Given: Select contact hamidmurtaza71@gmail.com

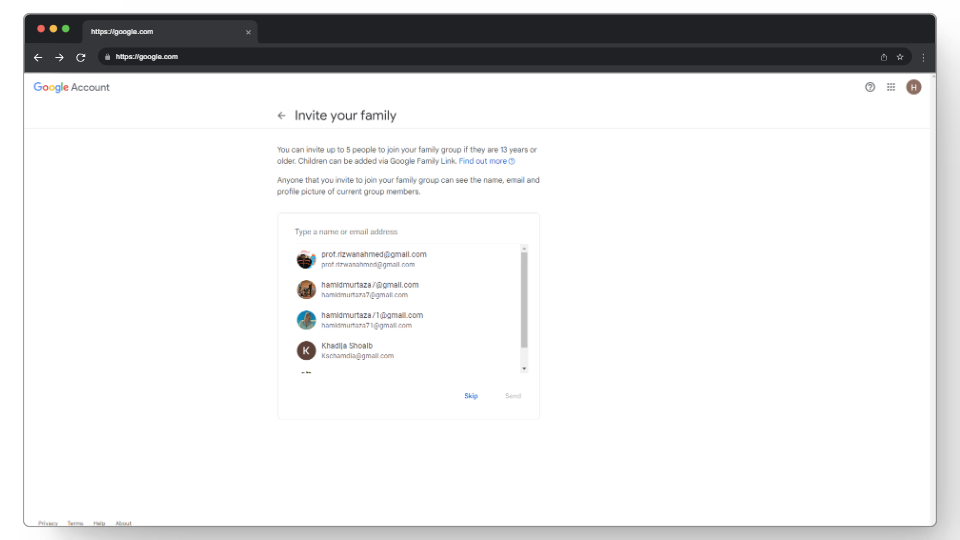Looking at the screenshot, I should (x=408, y=320).
